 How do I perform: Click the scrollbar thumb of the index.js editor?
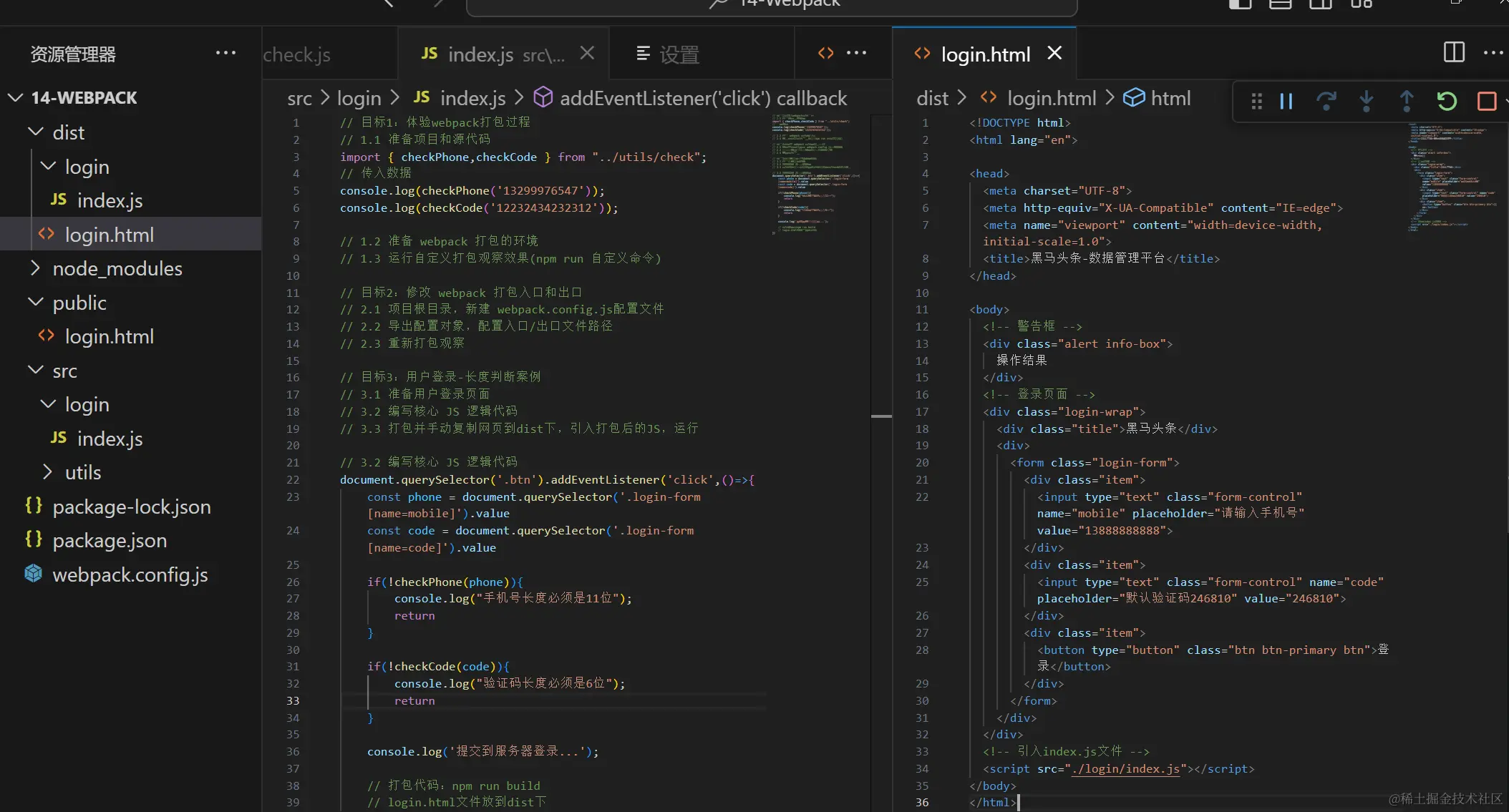pyautogui.click(x=881, y=416)
